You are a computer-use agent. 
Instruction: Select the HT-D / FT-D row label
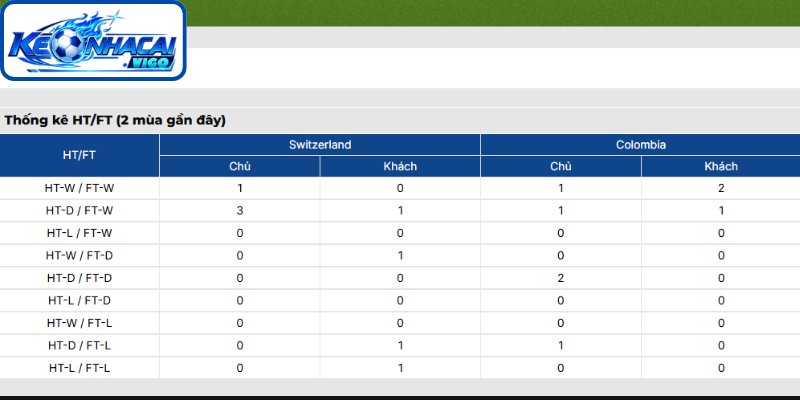79,278
